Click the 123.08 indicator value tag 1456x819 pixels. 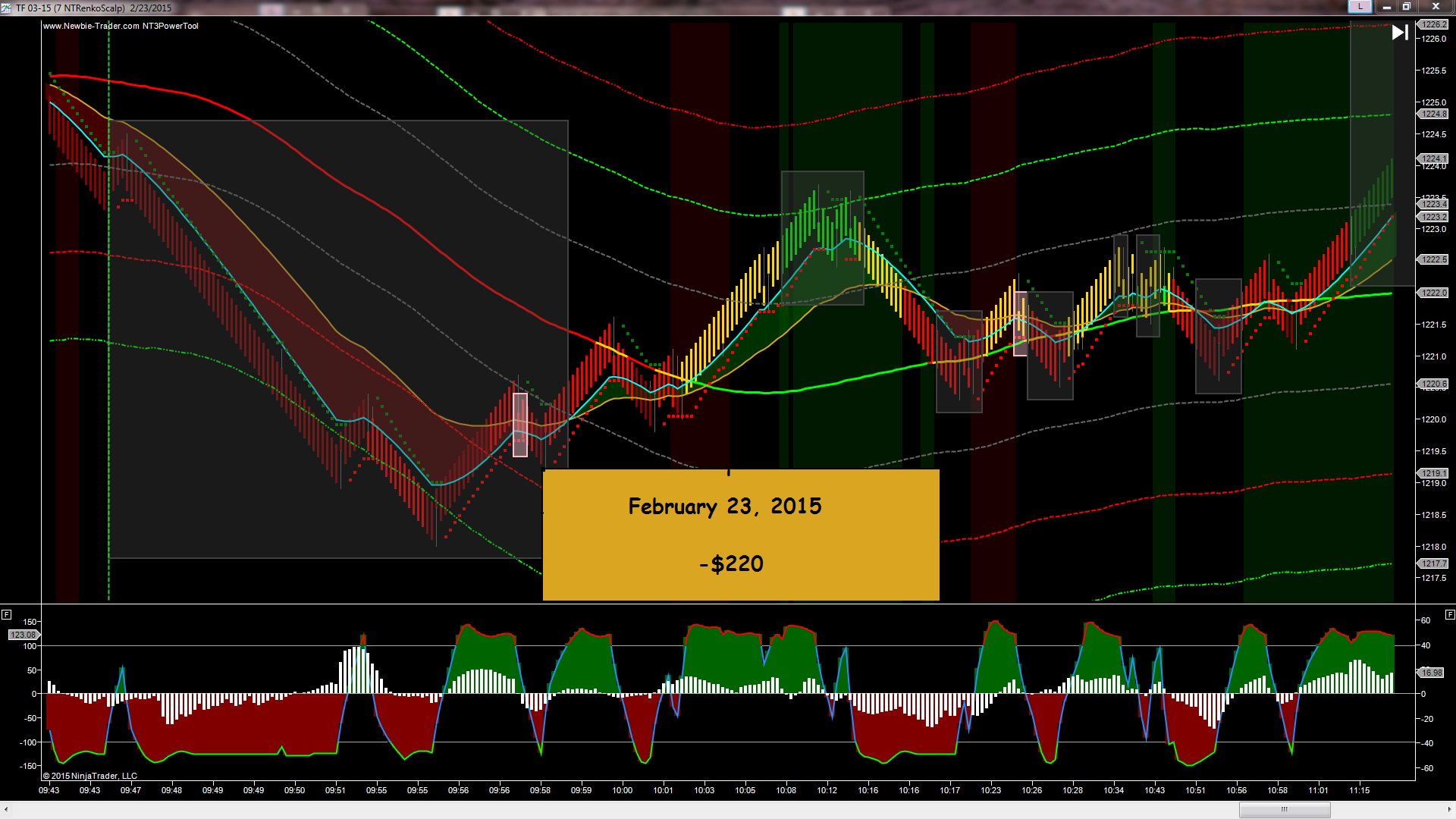23,635
